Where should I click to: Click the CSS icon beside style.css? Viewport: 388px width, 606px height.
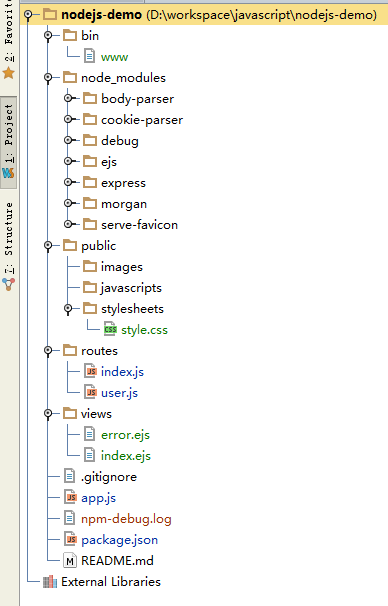tap(110, 329)
